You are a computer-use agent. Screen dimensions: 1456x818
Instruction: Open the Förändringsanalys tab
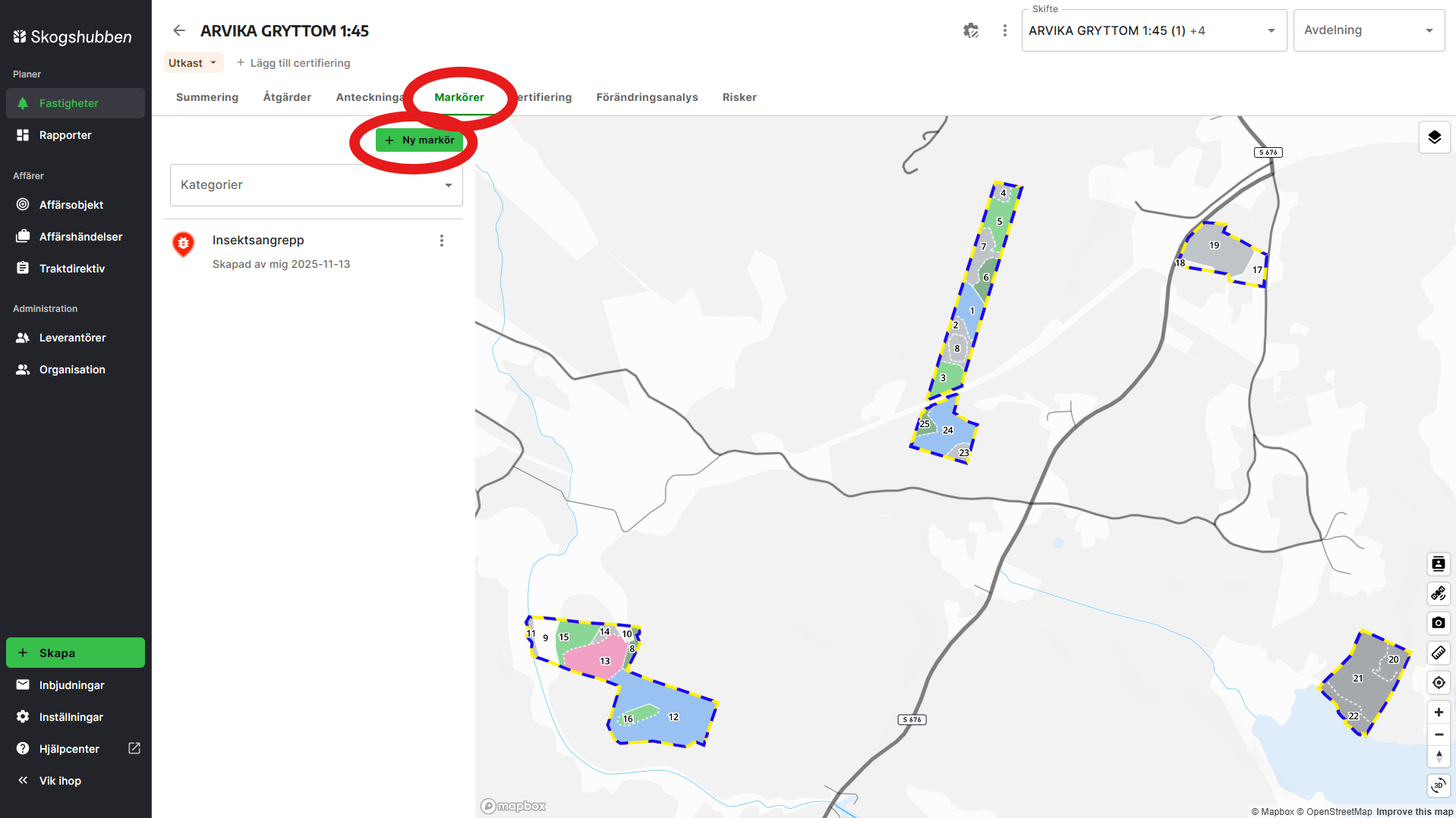click(647, 97)
